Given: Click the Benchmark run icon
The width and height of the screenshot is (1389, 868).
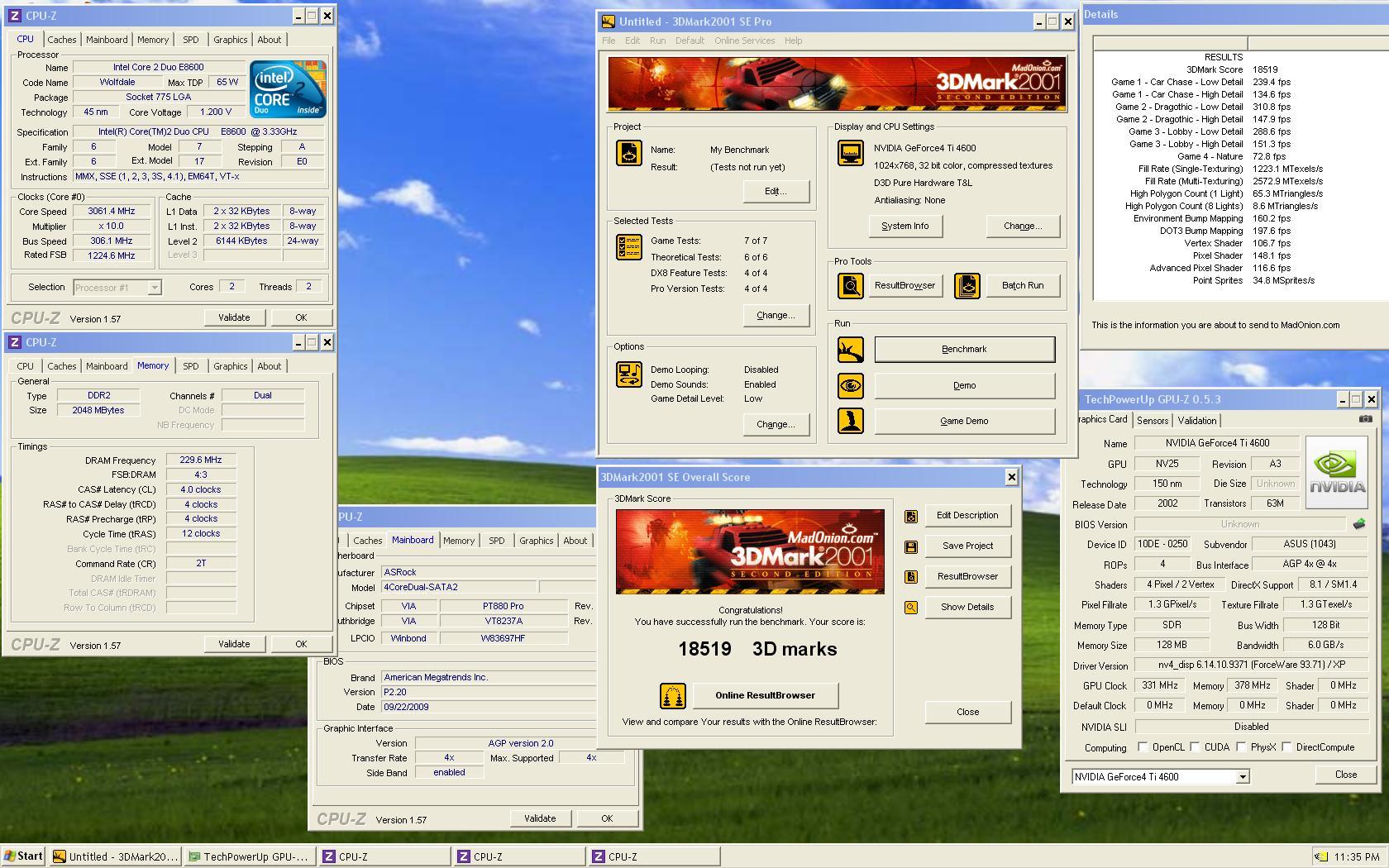Looking at the screenshot, I should tap(850, 350).
